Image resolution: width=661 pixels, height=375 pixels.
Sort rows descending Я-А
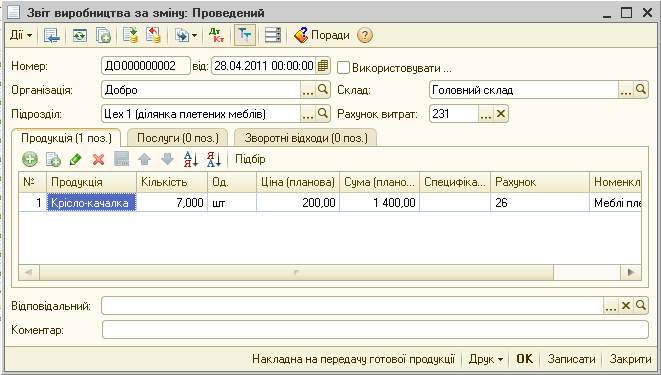point(214,159)
